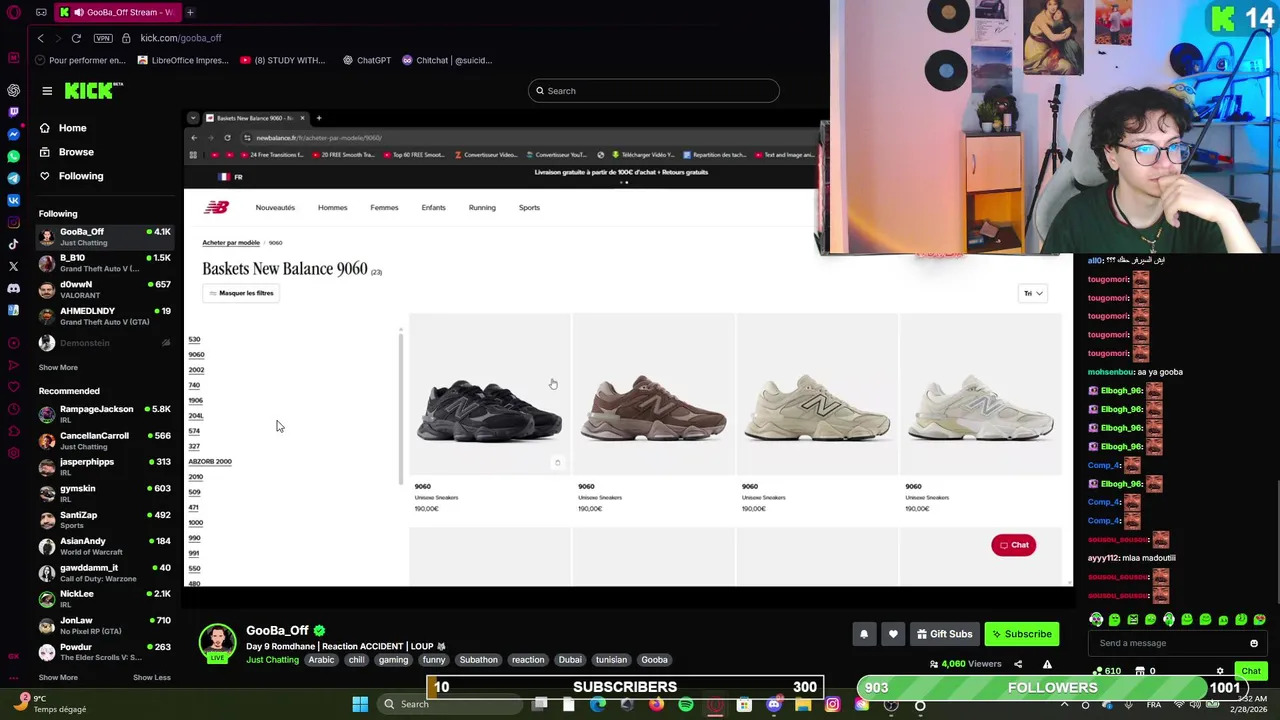Open TikTok in the Opera sidebar
Screen dimensions: 1280x720
(13, 244)
